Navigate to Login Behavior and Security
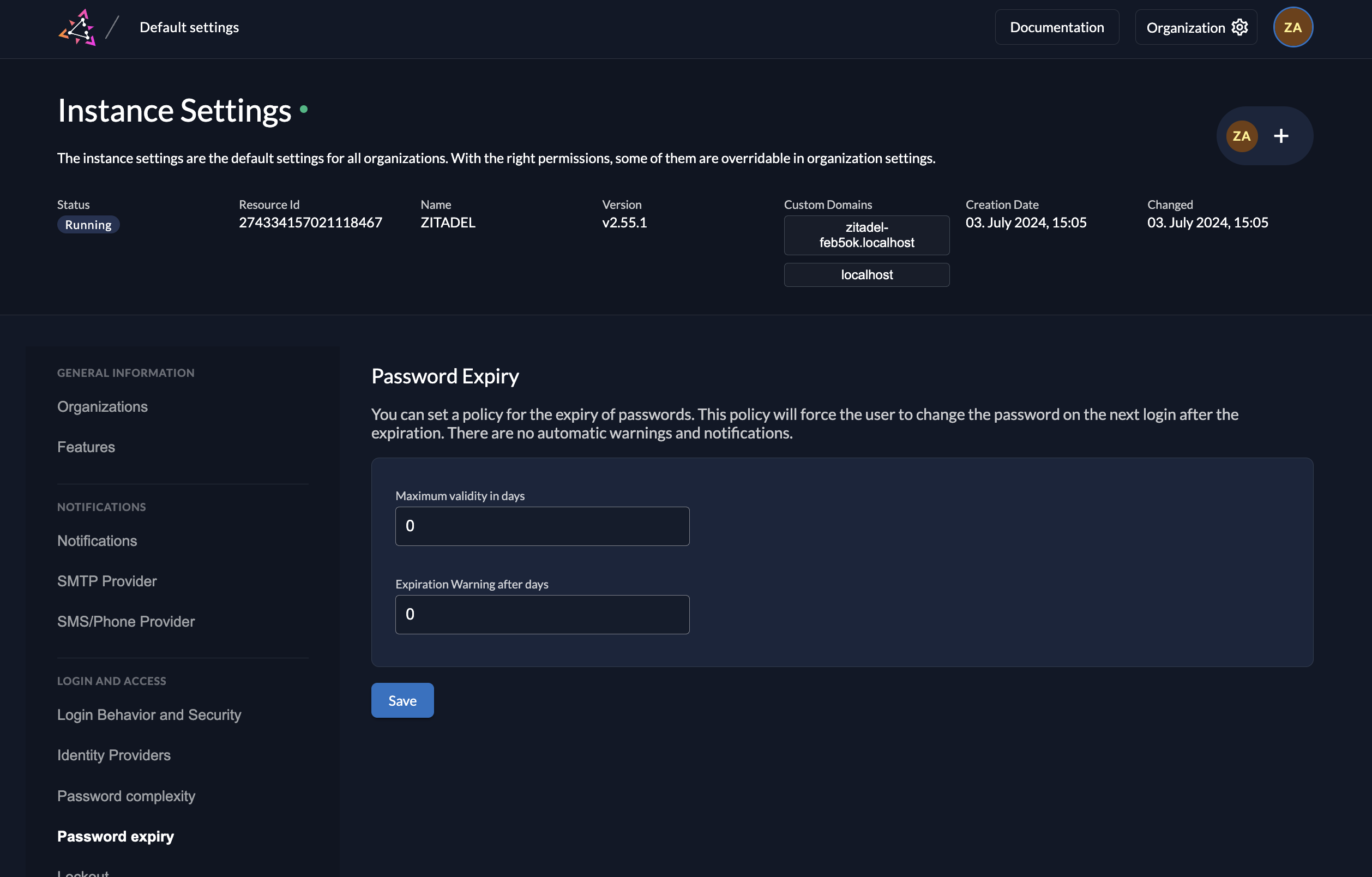Viewport: 1372px width, 877px height. tap(149, 714)
